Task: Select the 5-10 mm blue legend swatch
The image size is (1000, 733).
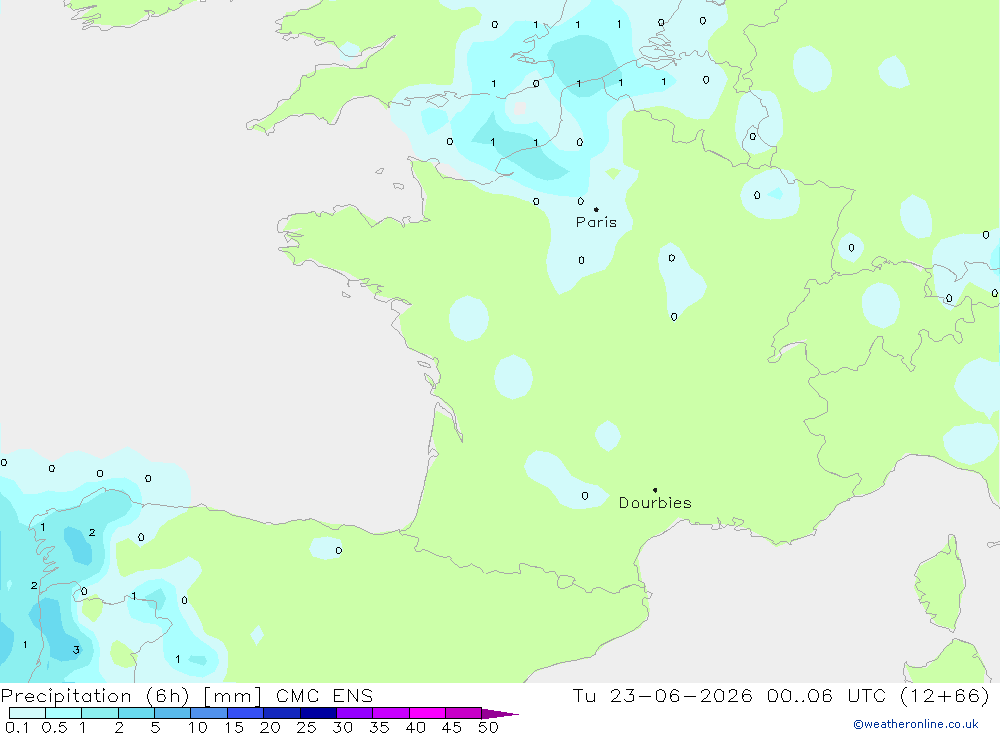Action: pyautogui.click(x=172, y=713)
